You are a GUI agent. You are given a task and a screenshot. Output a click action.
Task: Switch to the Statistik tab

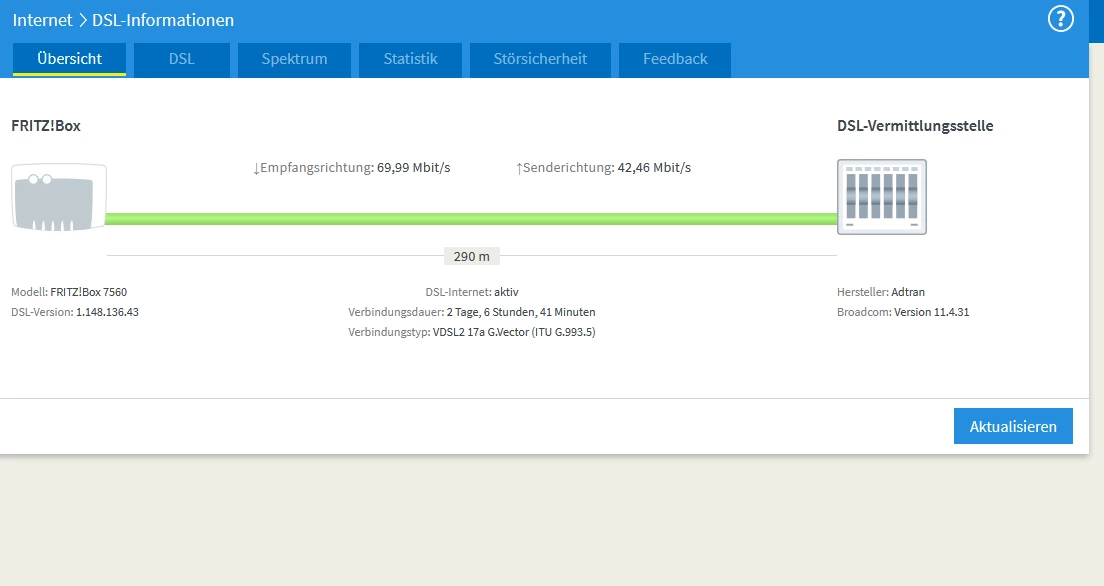coord(410,59)
